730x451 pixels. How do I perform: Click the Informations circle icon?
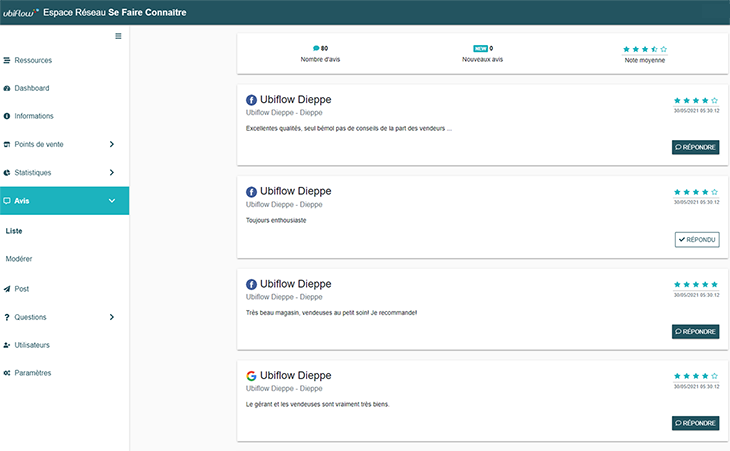[x=7, y=116]
